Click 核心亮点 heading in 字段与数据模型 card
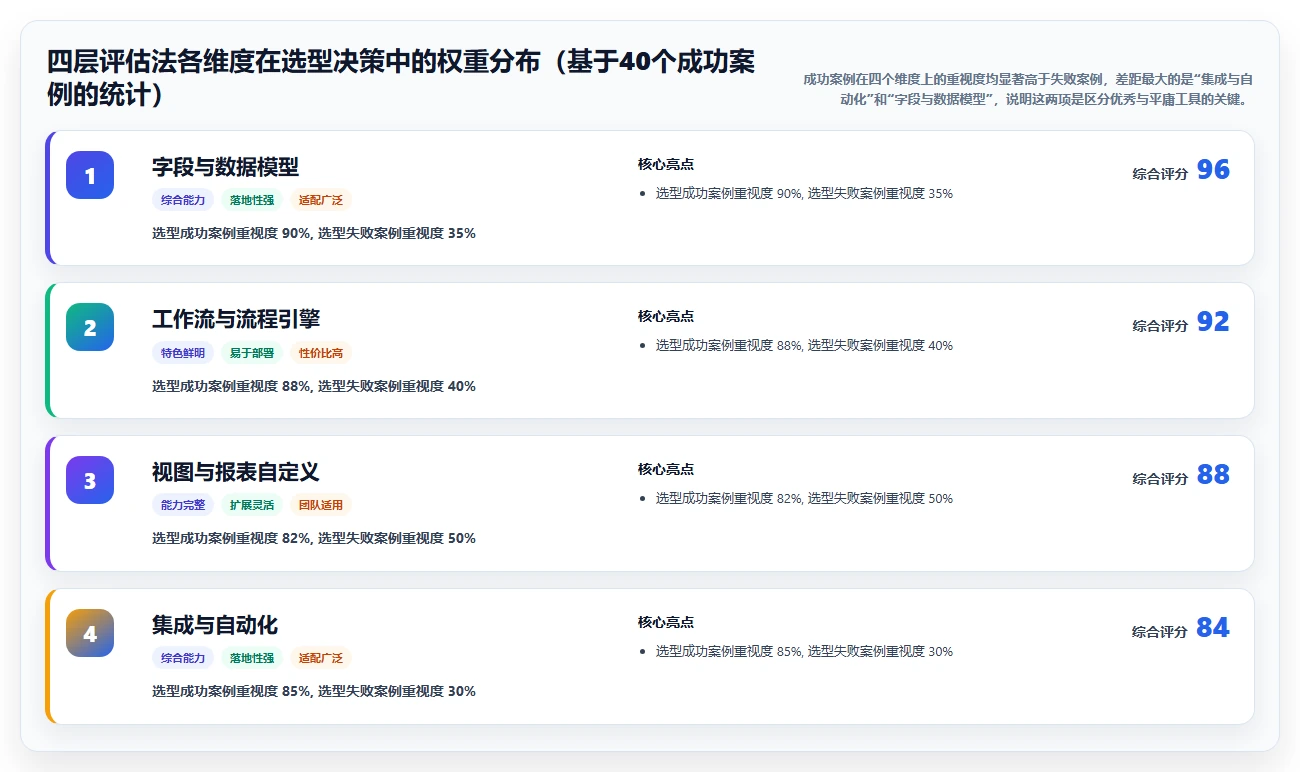 click(x=666, y=165)
